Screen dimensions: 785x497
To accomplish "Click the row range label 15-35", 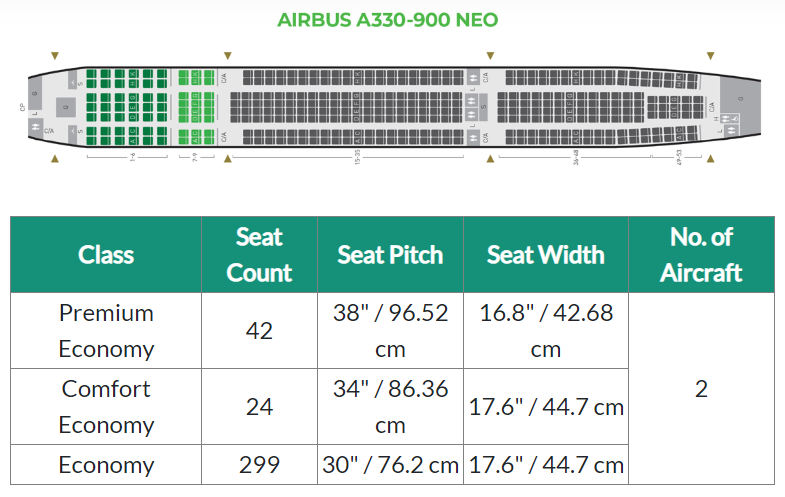I will pyautogui.click(x=357, y=157).
